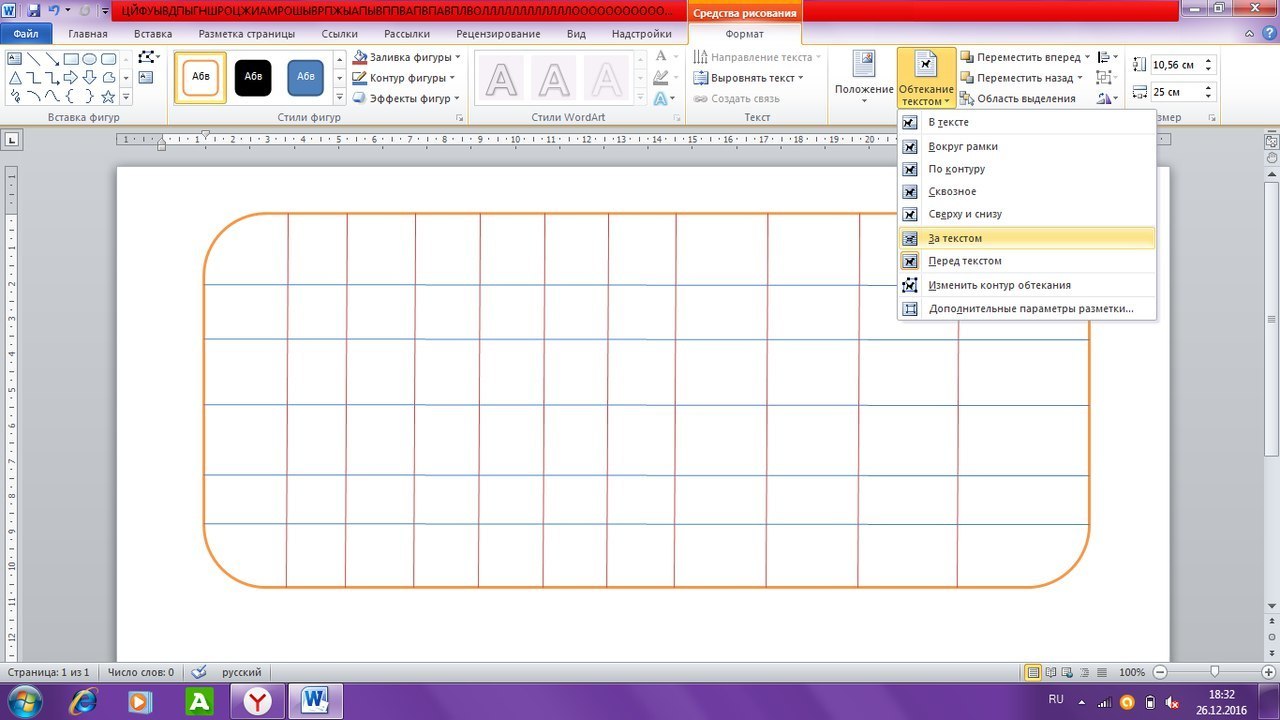
Task: Click the Save icon in quick access toolbar
Action: 34,11
